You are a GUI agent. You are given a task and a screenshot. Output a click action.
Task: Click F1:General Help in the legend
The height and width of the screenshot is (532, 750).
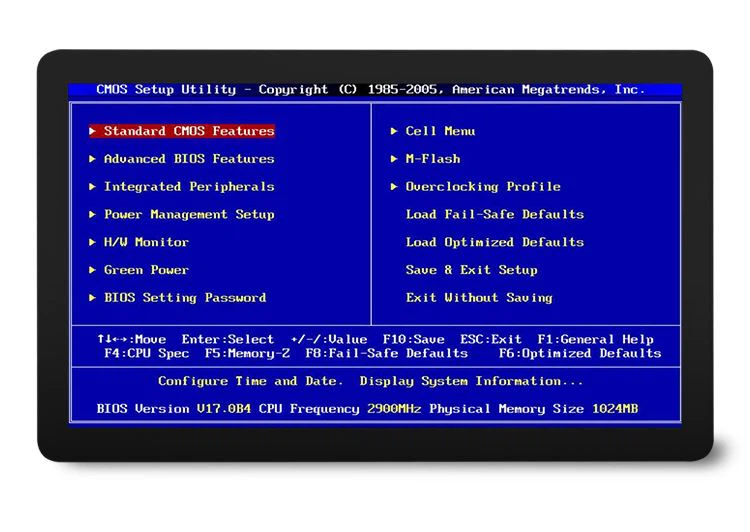(595, 340)
